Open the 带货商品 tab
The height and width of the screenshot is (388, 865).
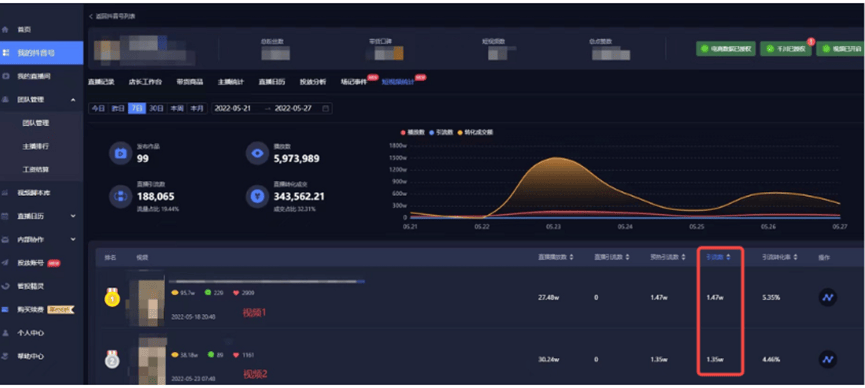tap(190, 82)
